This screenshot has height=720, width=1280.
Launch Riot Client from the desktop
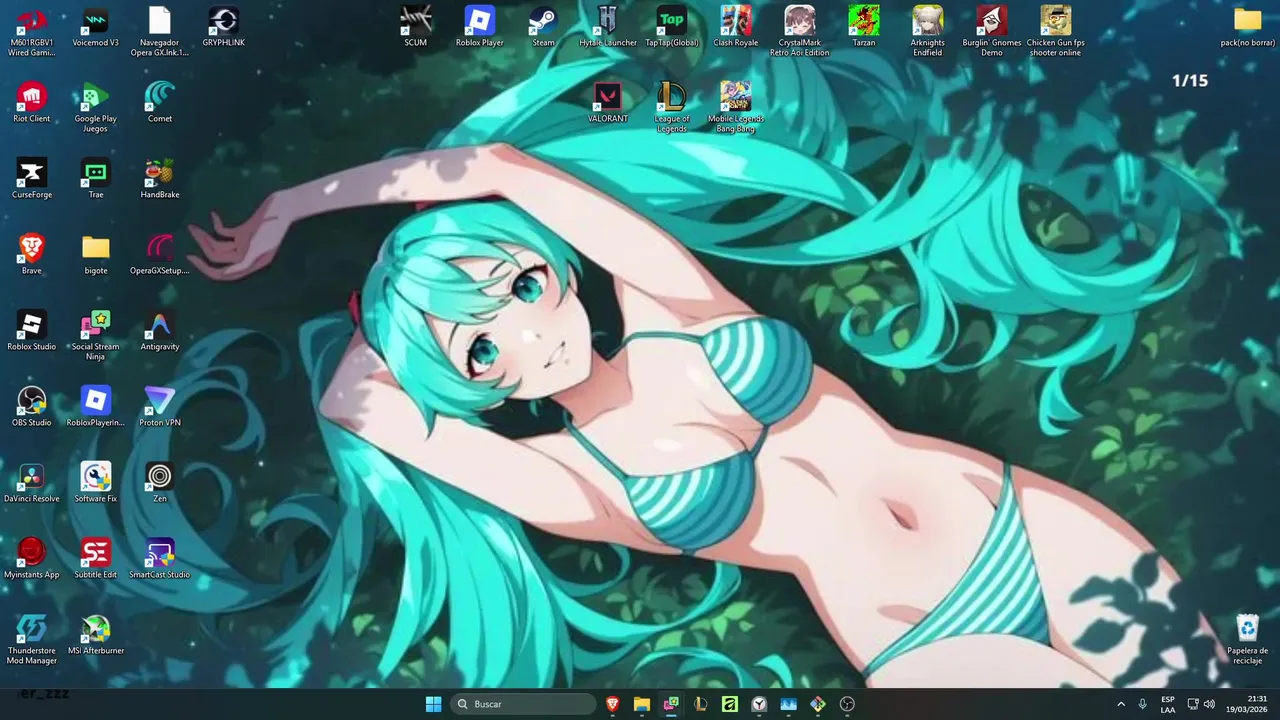[x=32, y=102]
